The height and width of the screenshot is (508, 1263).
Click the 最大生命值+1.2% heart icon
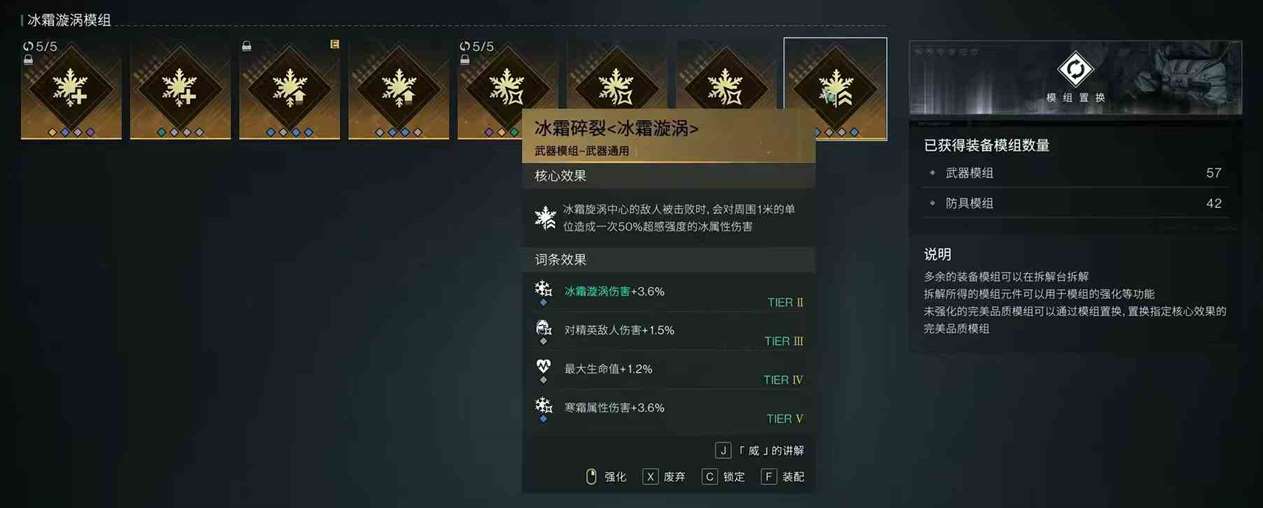pos(544,367)
